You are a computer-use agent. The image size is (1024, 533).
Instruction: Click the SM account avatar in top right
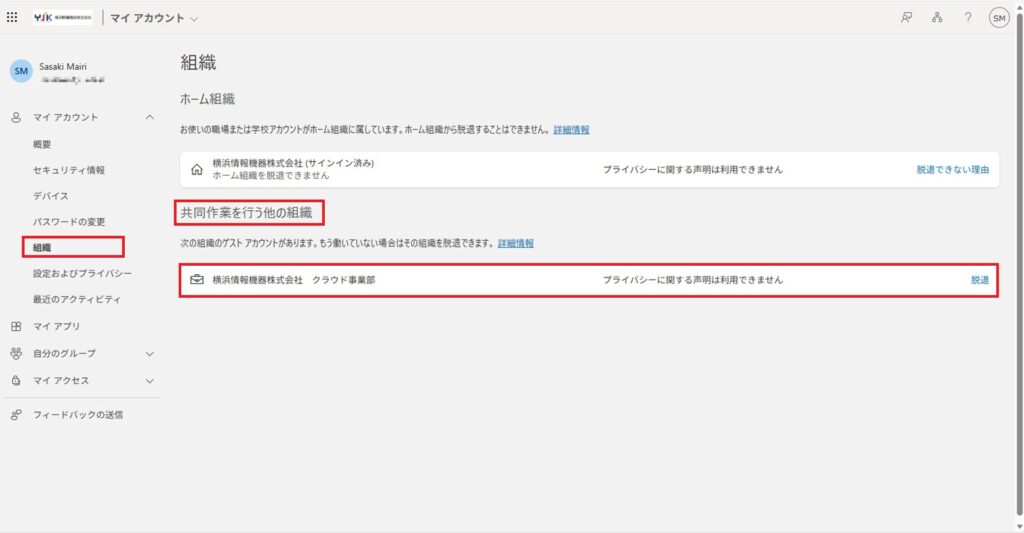pyautogui.click(x=998, y=17)
